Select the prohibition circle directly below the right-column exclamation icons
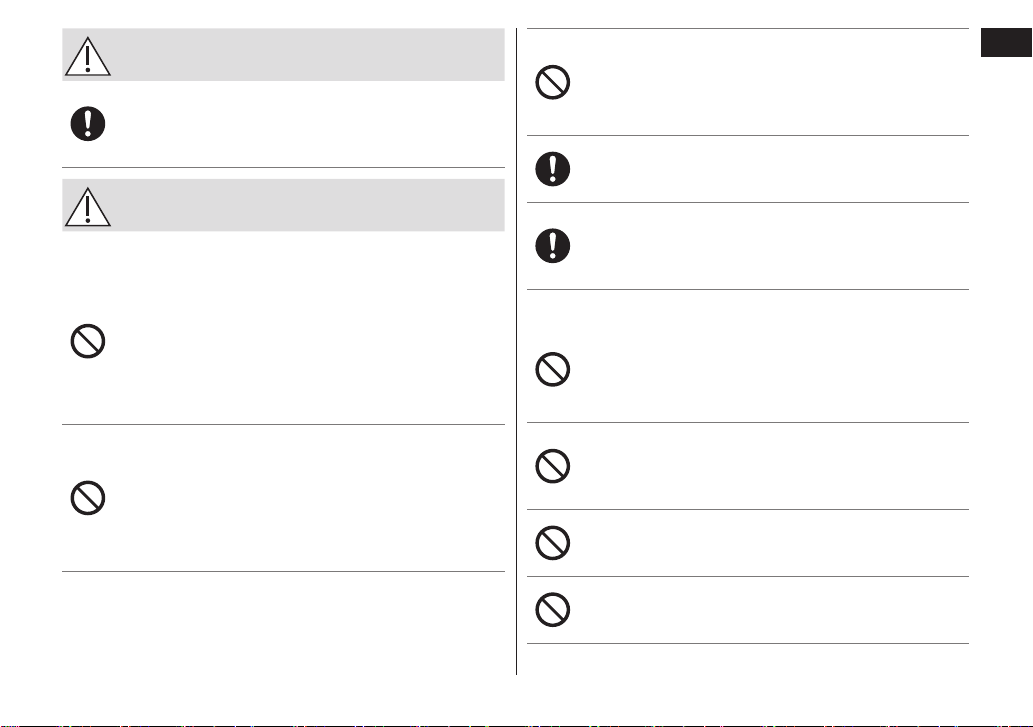Image resolution: width=1033 pixels, height=727 pixels. point(553,369)
